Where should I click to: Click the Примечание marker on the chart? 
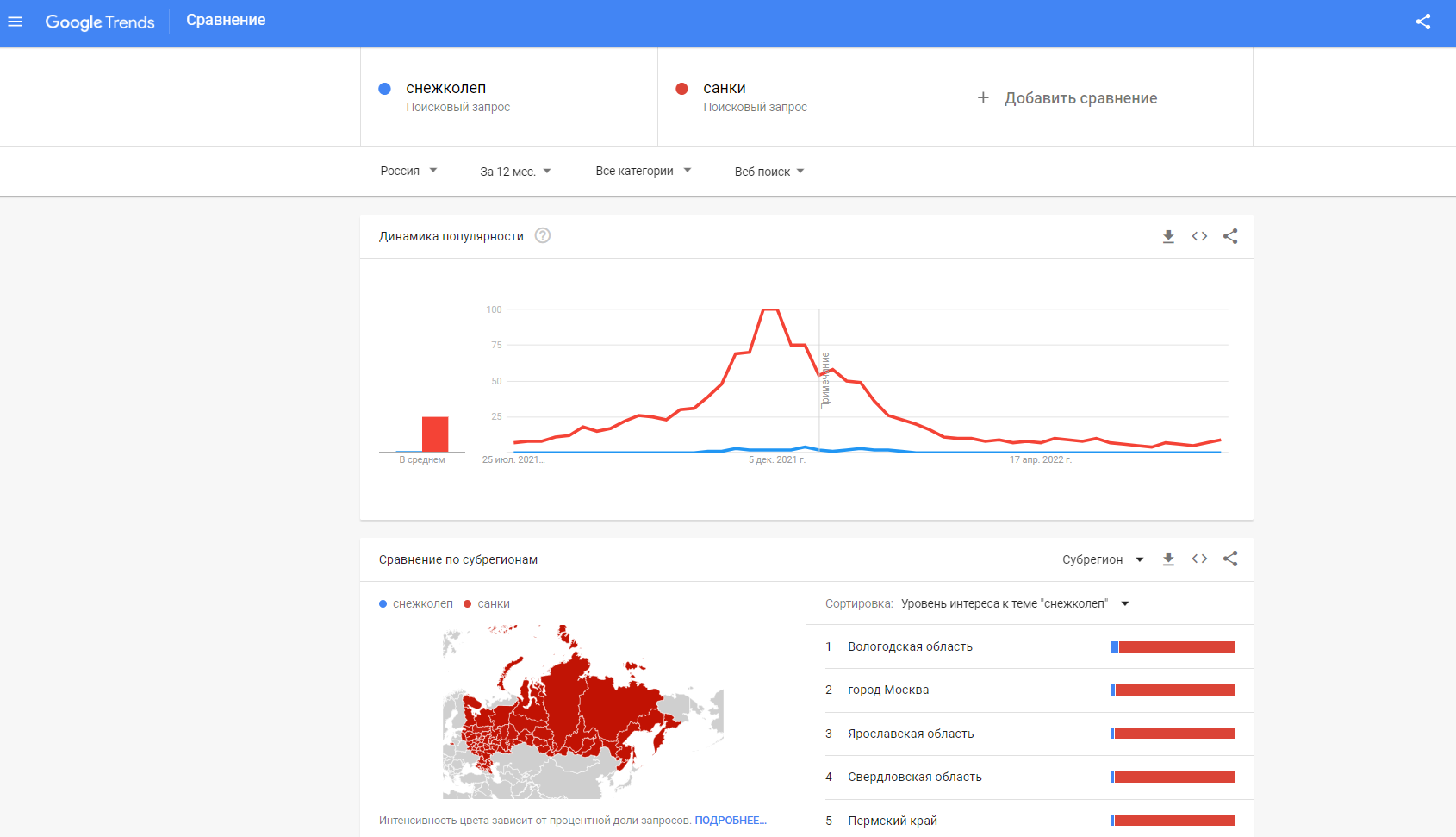point(825,380)
